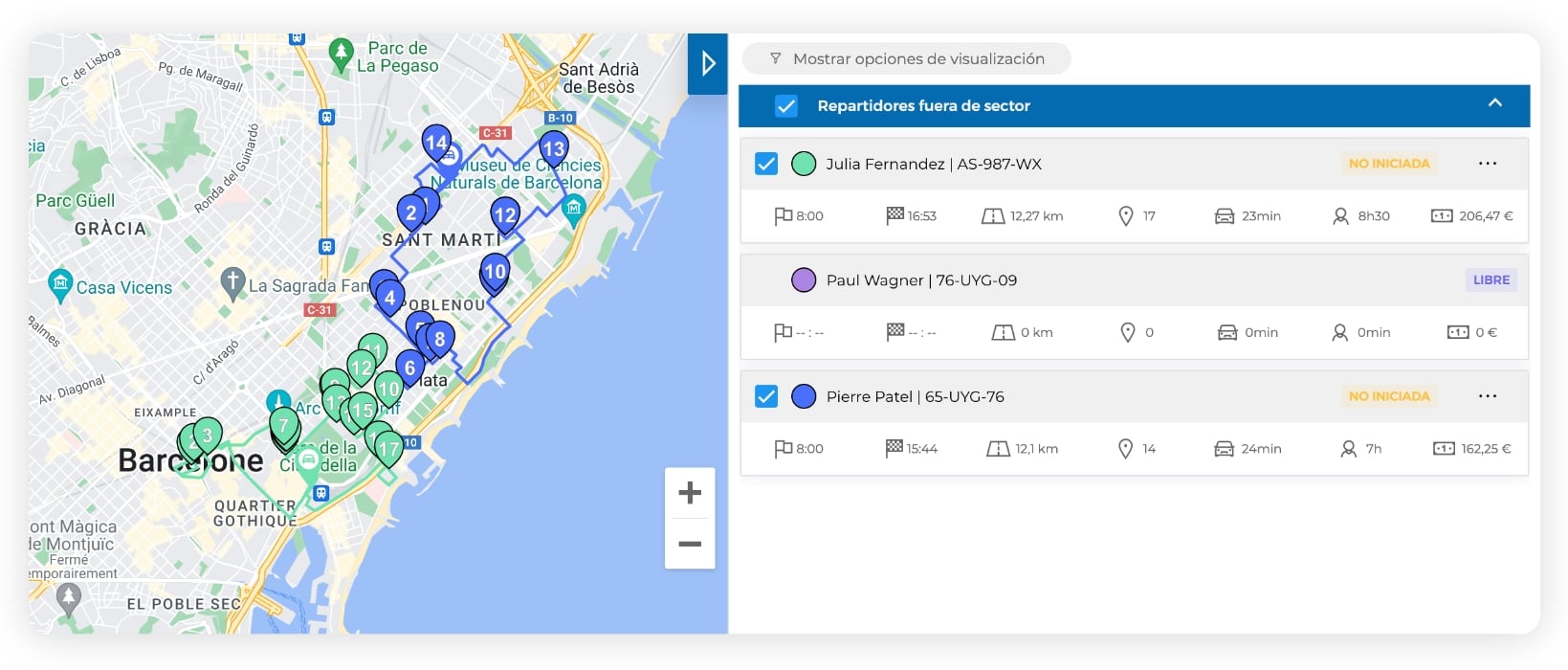
Task: Click Pierre Patel stops pin icon 14
Action: tap(1126, 449)
